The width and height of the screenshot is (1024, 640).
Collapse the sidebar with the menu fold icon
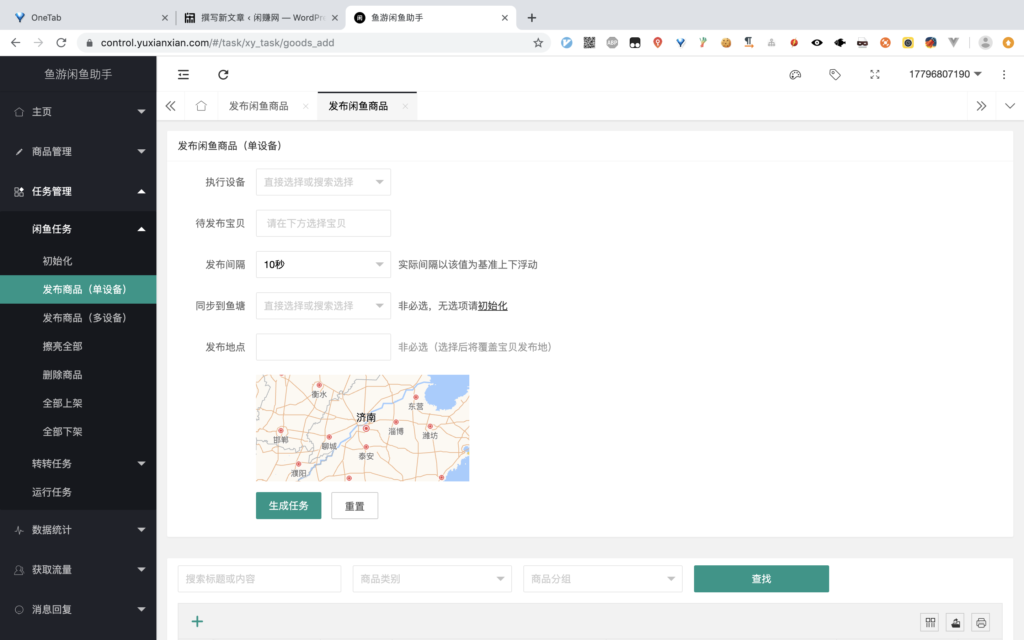tap(183, 74)
